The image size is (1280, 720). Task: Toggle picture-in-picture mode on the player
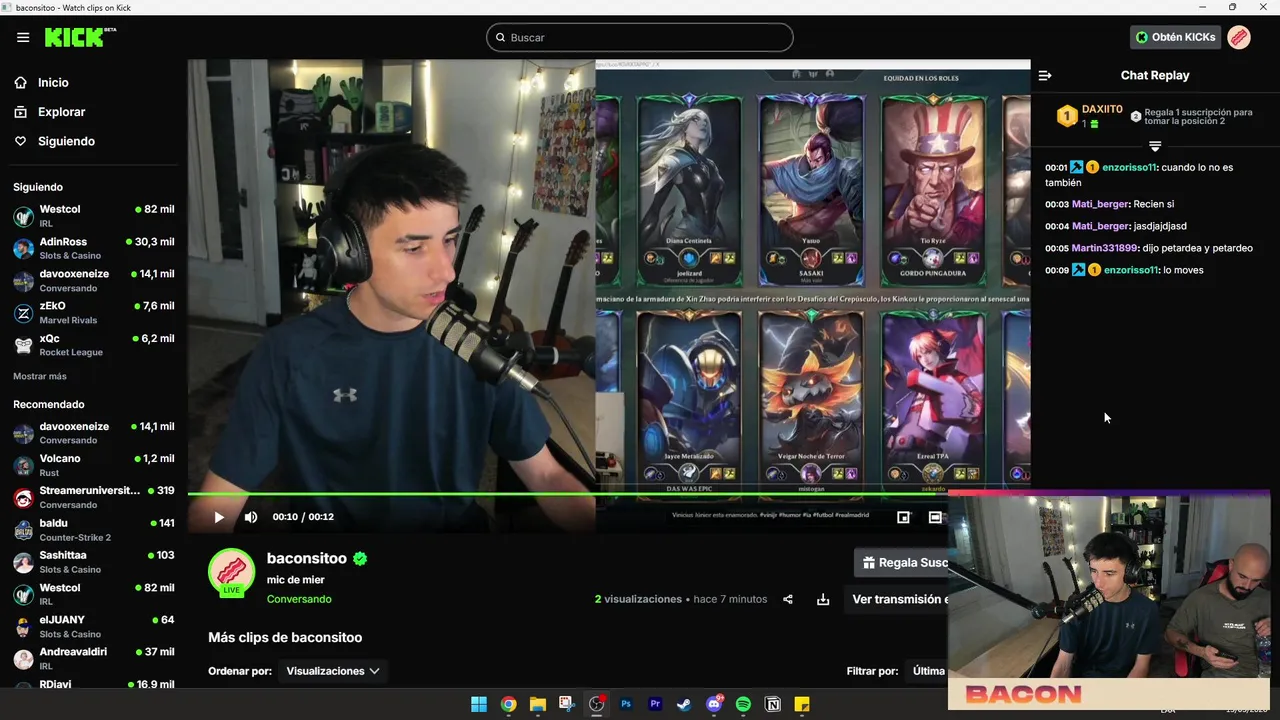pos(904,517)
